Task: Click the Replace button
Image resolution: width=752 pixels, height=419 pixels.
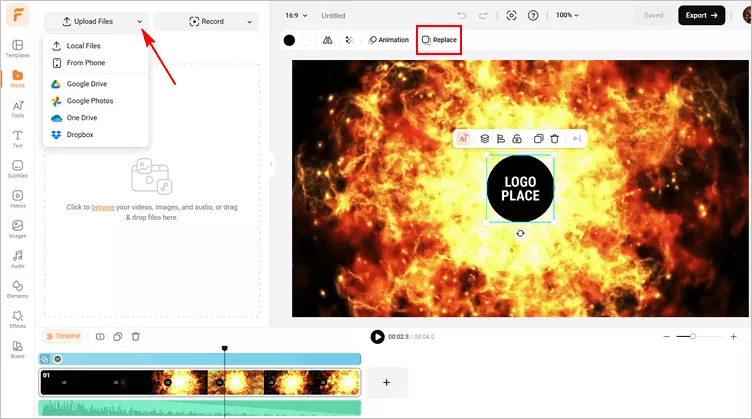Action: click(439, 40)
